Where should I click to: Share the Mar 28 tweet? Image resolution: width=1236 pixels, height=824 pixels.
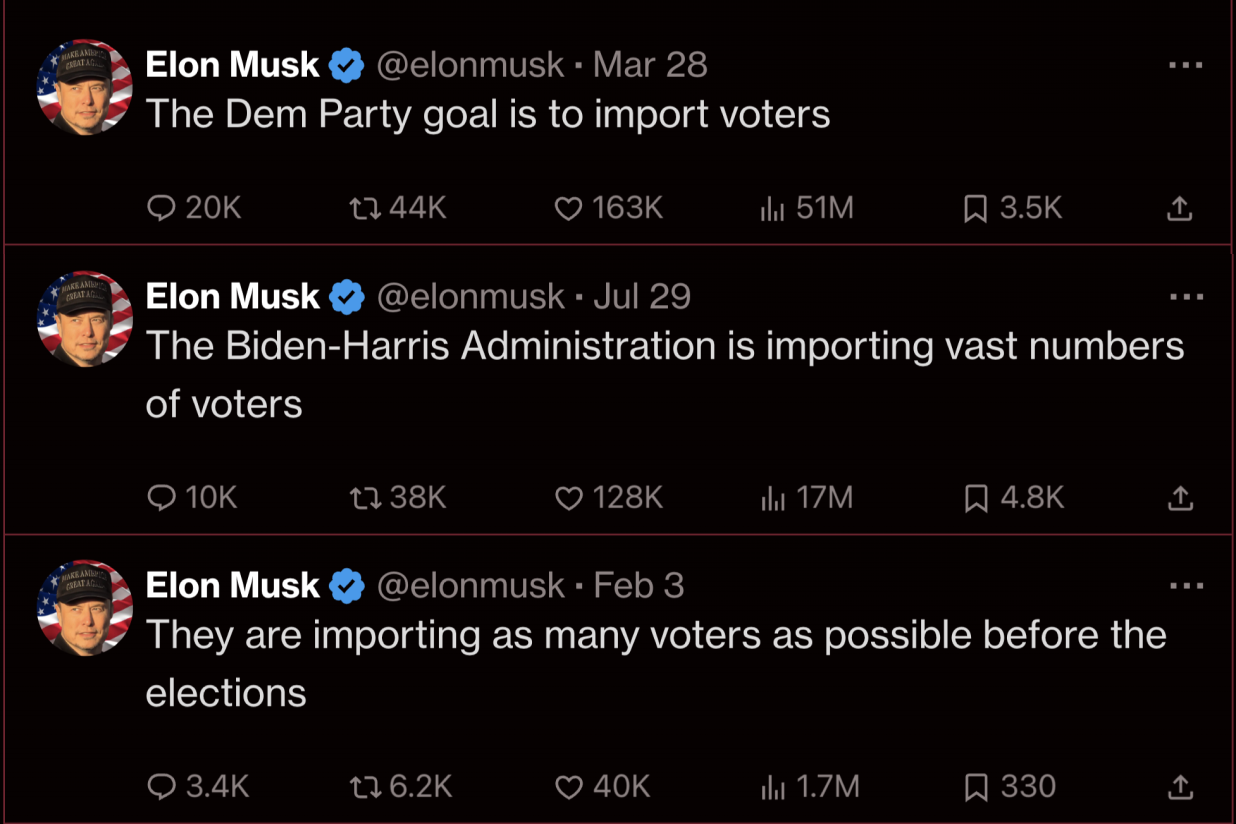pyautogui.click(x=1180, y=208)
